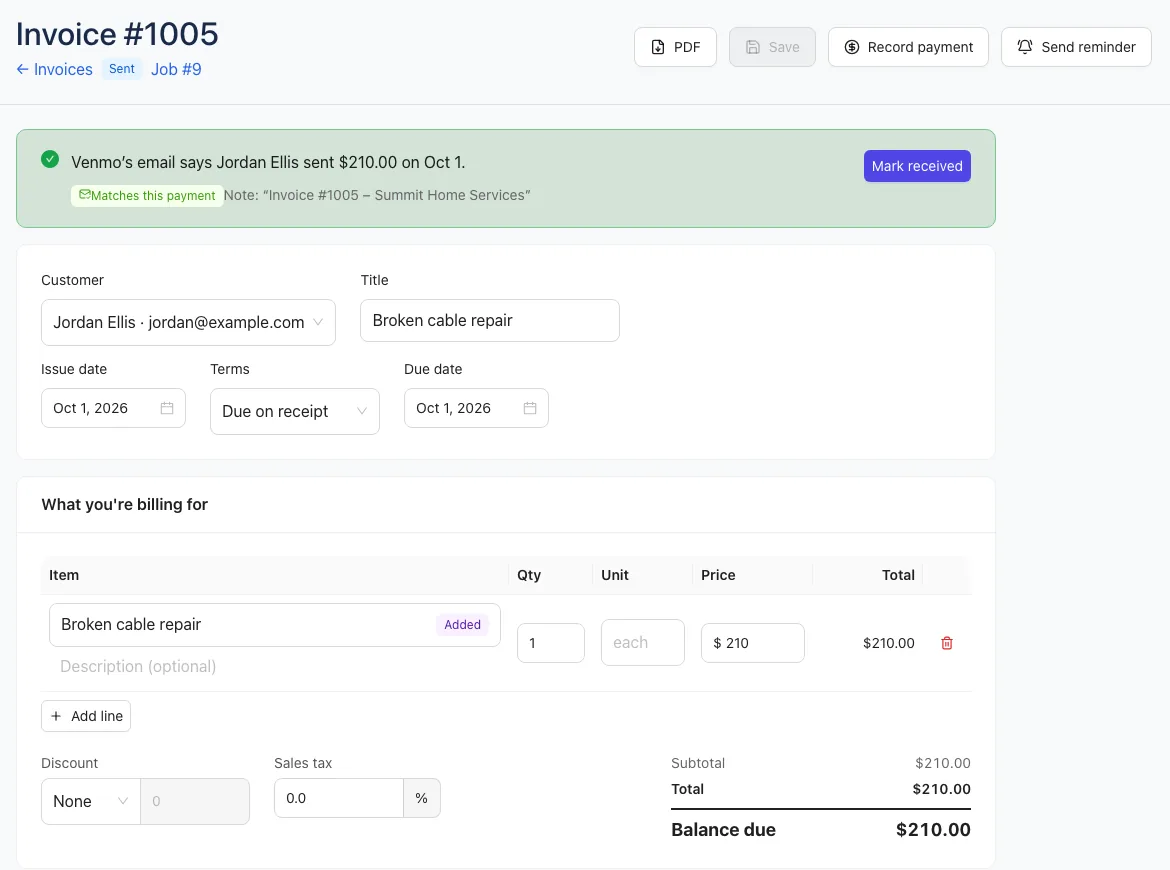The width and height of the screenshot is (1170, 870).
Task: Edit the Title field Broken cable repair
Action: click(489, 320)
